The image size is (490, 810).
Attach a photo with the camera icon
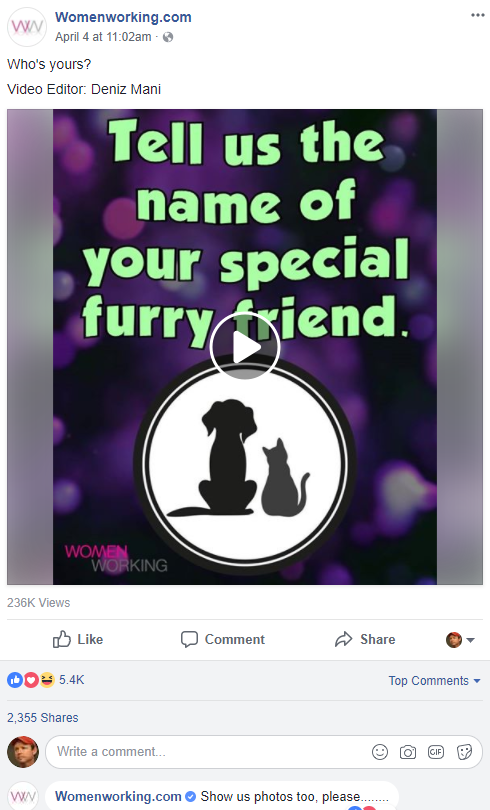(407, 752)
